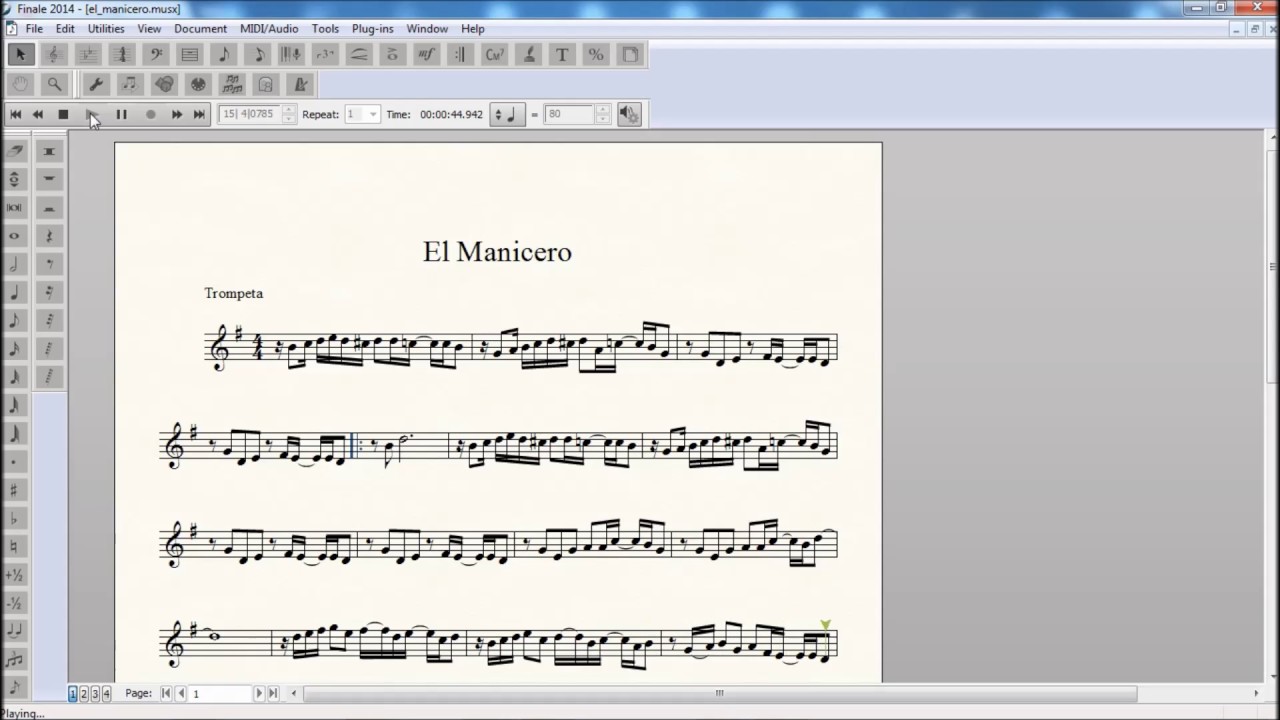
Task: Select the Staff tool treble clef icon
Action: pos(54,55)
